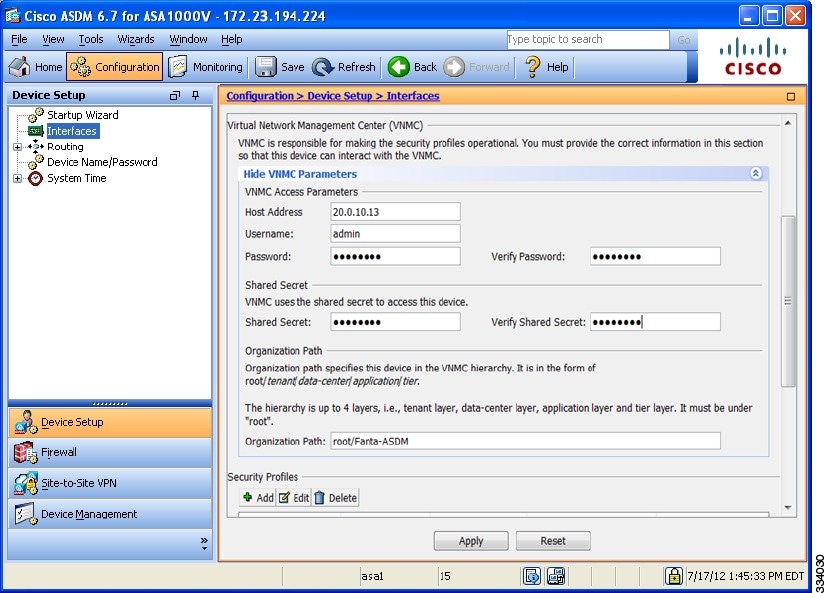Select Interfaces in the Device Setup tree
Viewport: 827px width, 593px height.
click(72, 131)
